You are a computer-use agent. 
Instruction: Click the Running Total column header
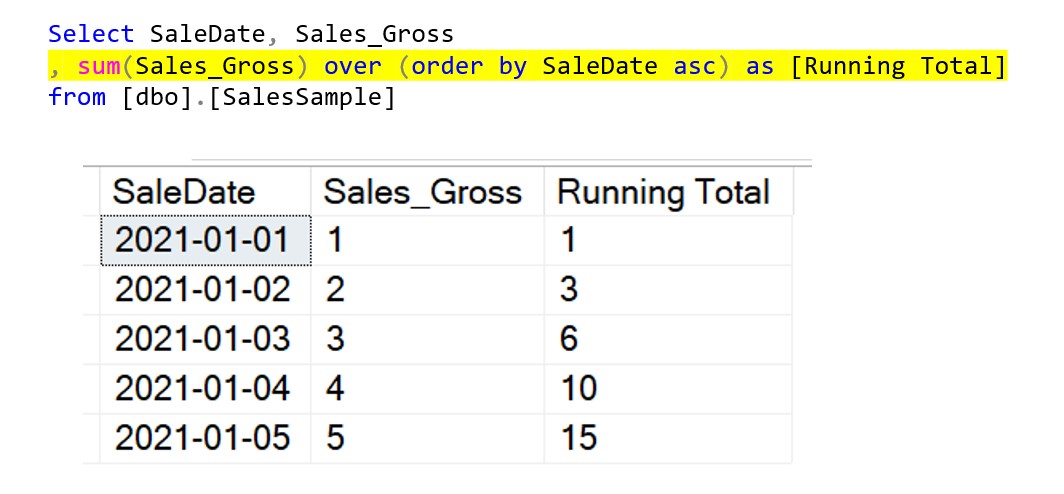[663, 191]
